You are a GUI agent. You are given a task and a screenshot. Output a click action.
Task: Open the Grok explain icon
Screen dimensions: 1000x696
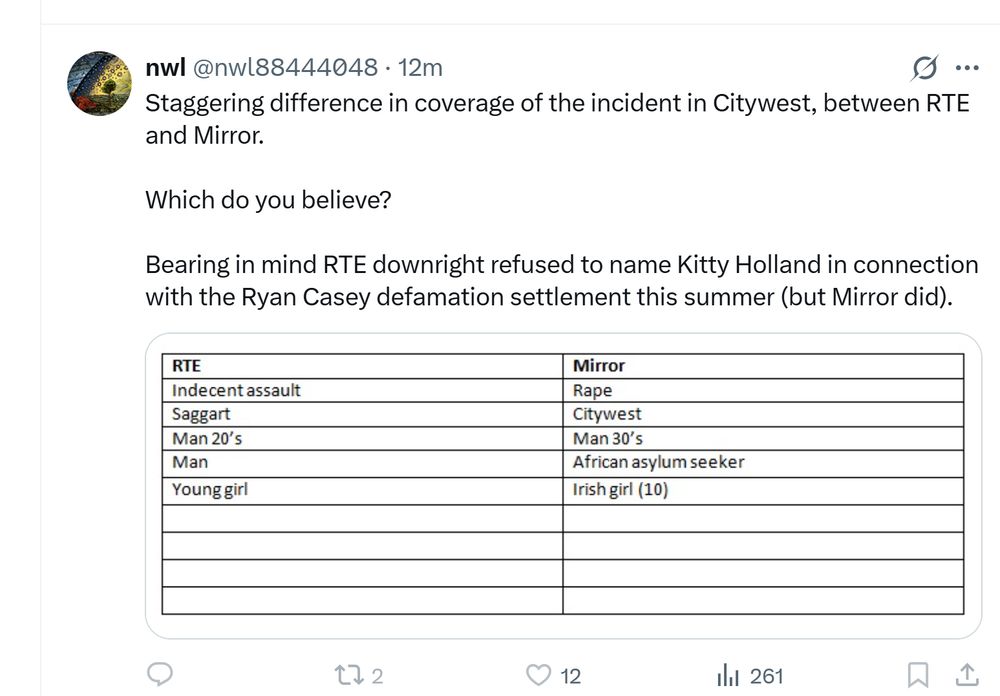point(925,68)
